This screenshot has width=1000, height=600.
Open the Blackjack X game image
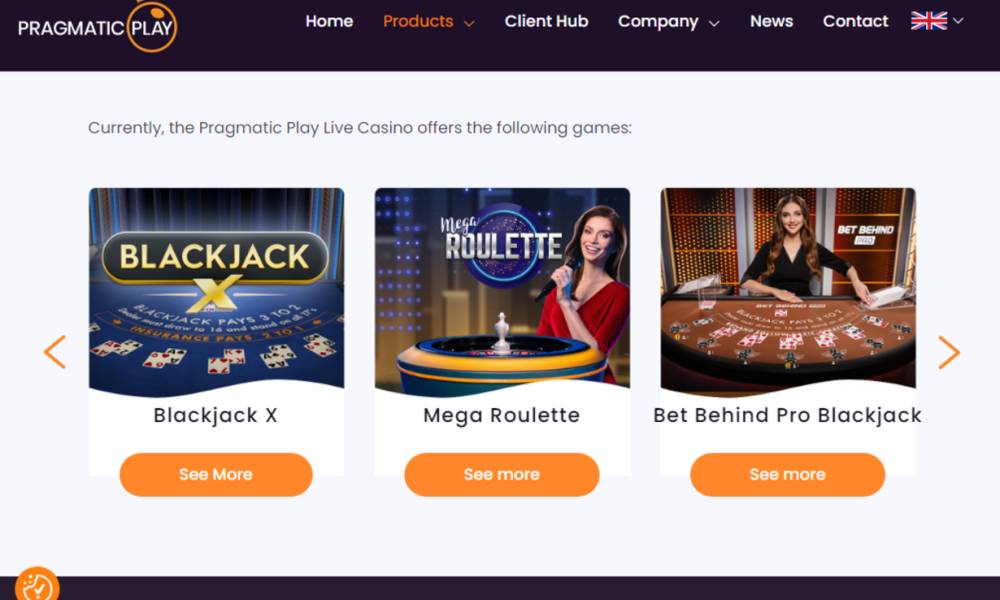coord(216,290)
